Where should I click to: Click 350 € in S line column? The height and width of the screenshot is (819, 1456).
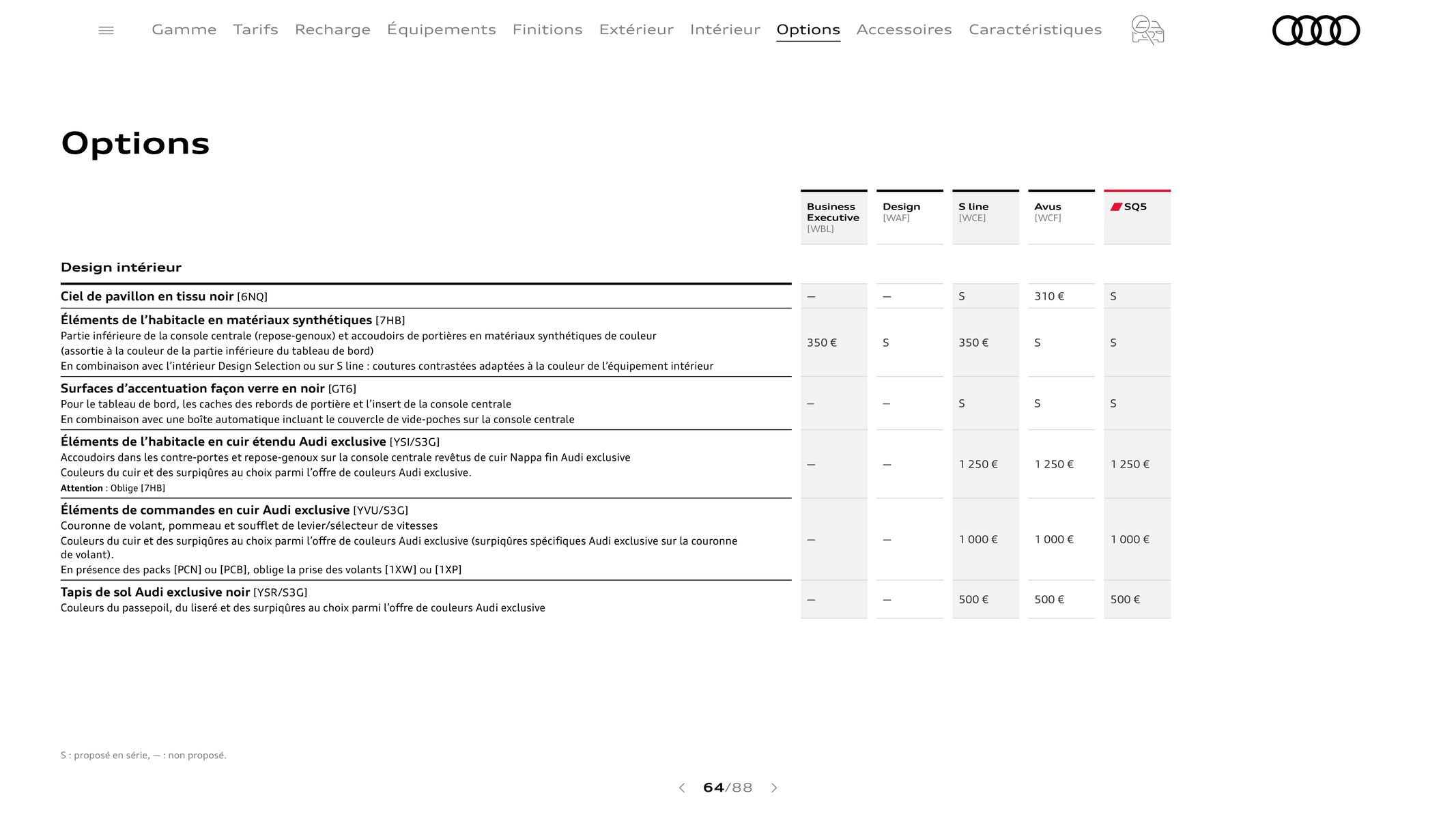click(x=986, y=343)
